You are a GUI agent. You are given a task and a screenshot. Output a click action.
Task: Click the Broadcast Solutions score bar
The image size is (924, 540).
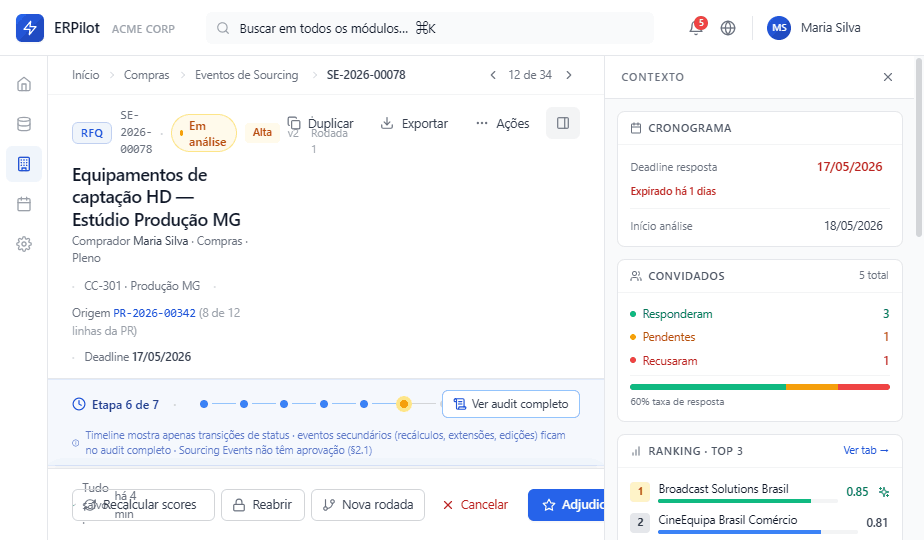747,501
